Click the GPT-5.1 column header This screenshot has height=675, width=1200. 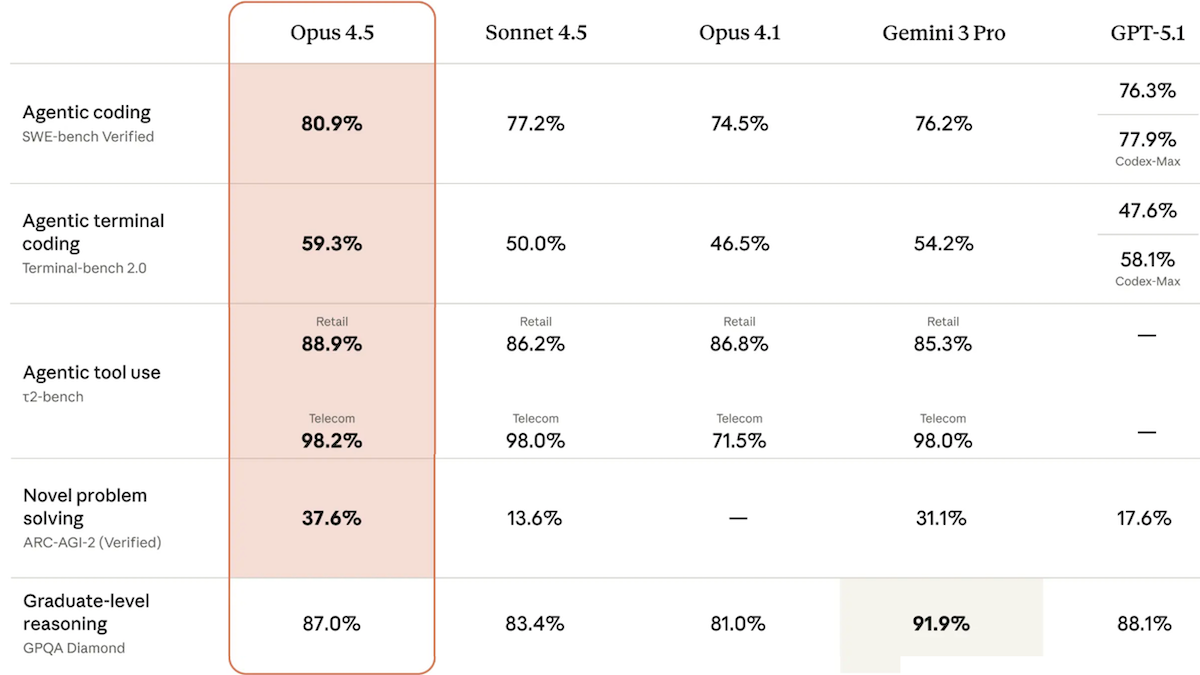(1146, 33)
